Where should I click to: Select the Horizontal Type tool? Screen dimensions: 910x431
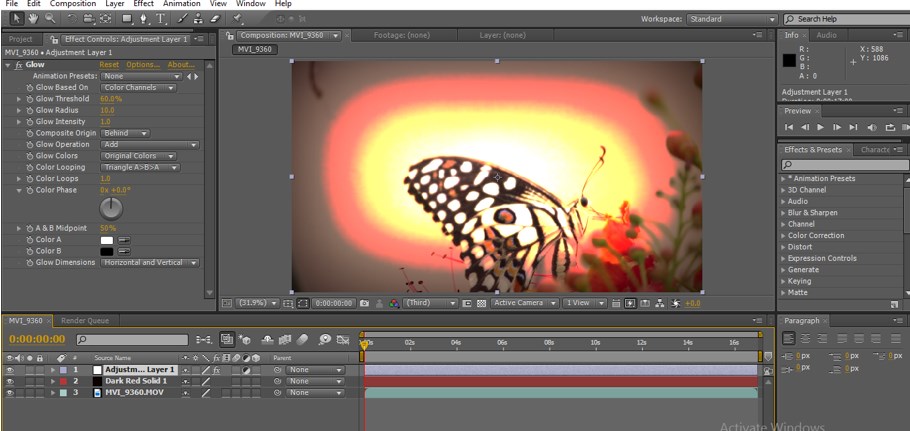tap(160, 19)
